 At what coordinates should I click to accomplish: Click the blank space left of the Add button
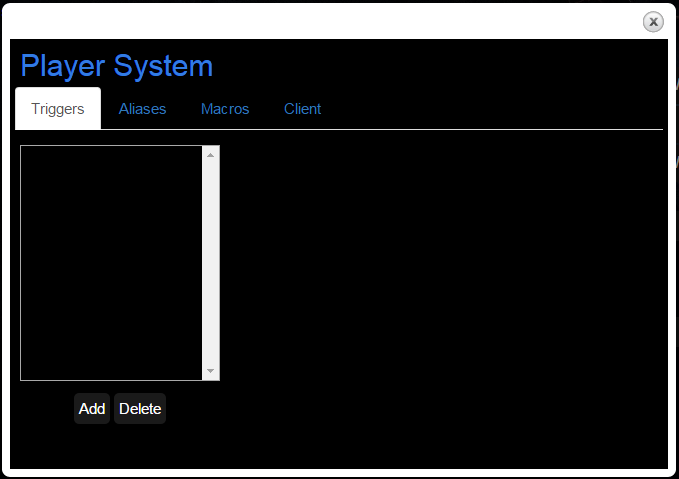tap(45, 409)
